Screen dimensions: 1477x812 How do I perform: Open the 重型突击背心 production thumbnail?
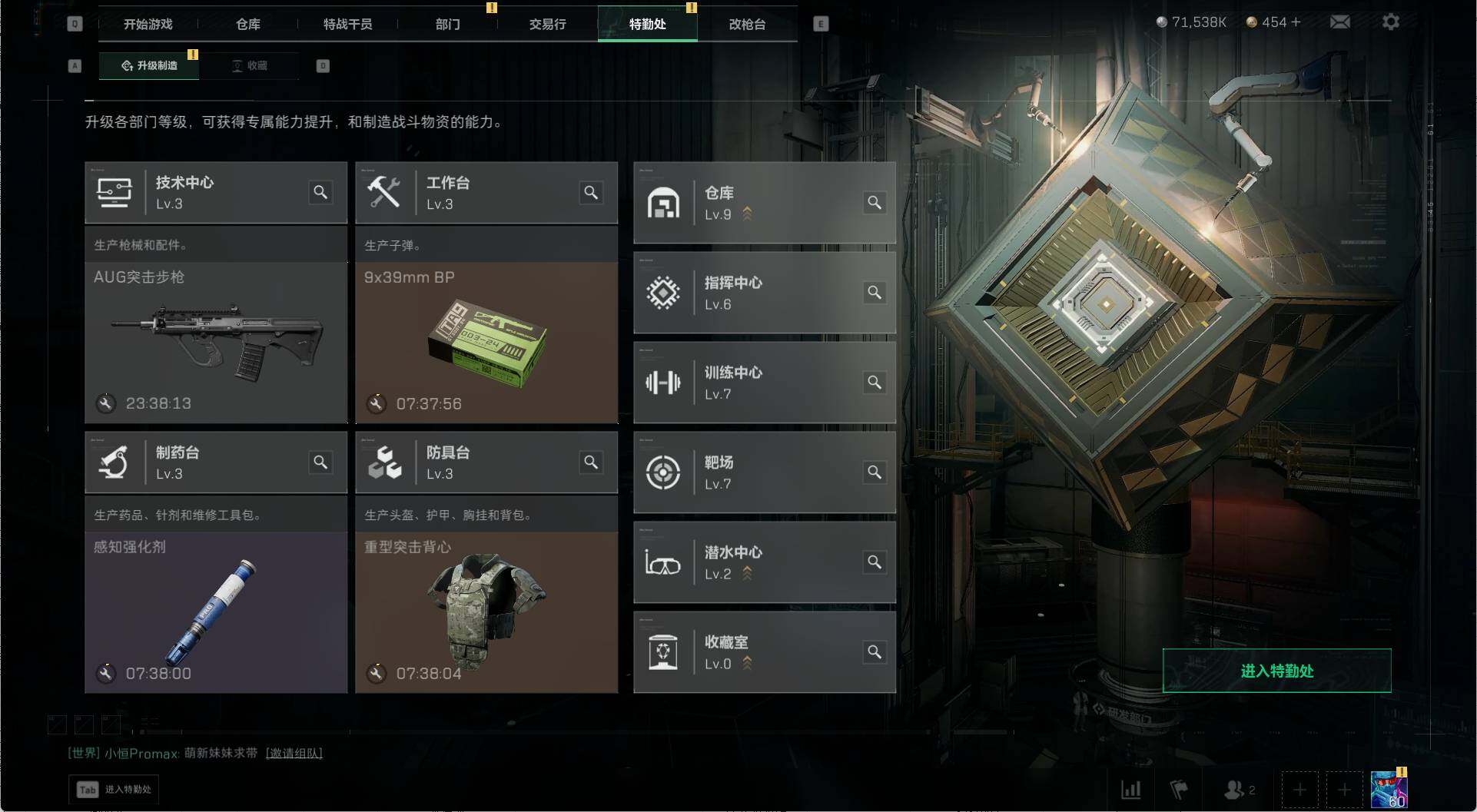pos(486,612)
